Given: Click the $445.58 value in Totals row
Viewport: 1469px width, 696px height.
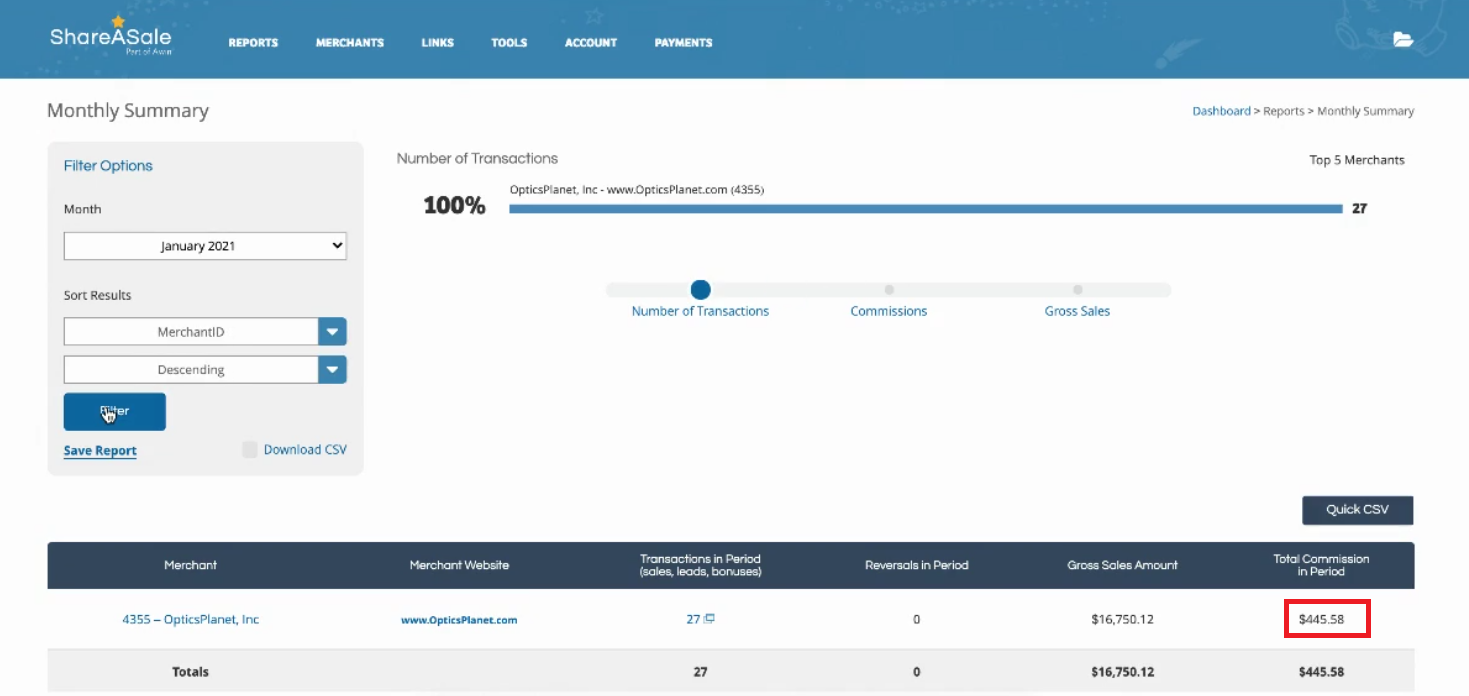Looking at the screenshot, I should (x=1321, y=672).
